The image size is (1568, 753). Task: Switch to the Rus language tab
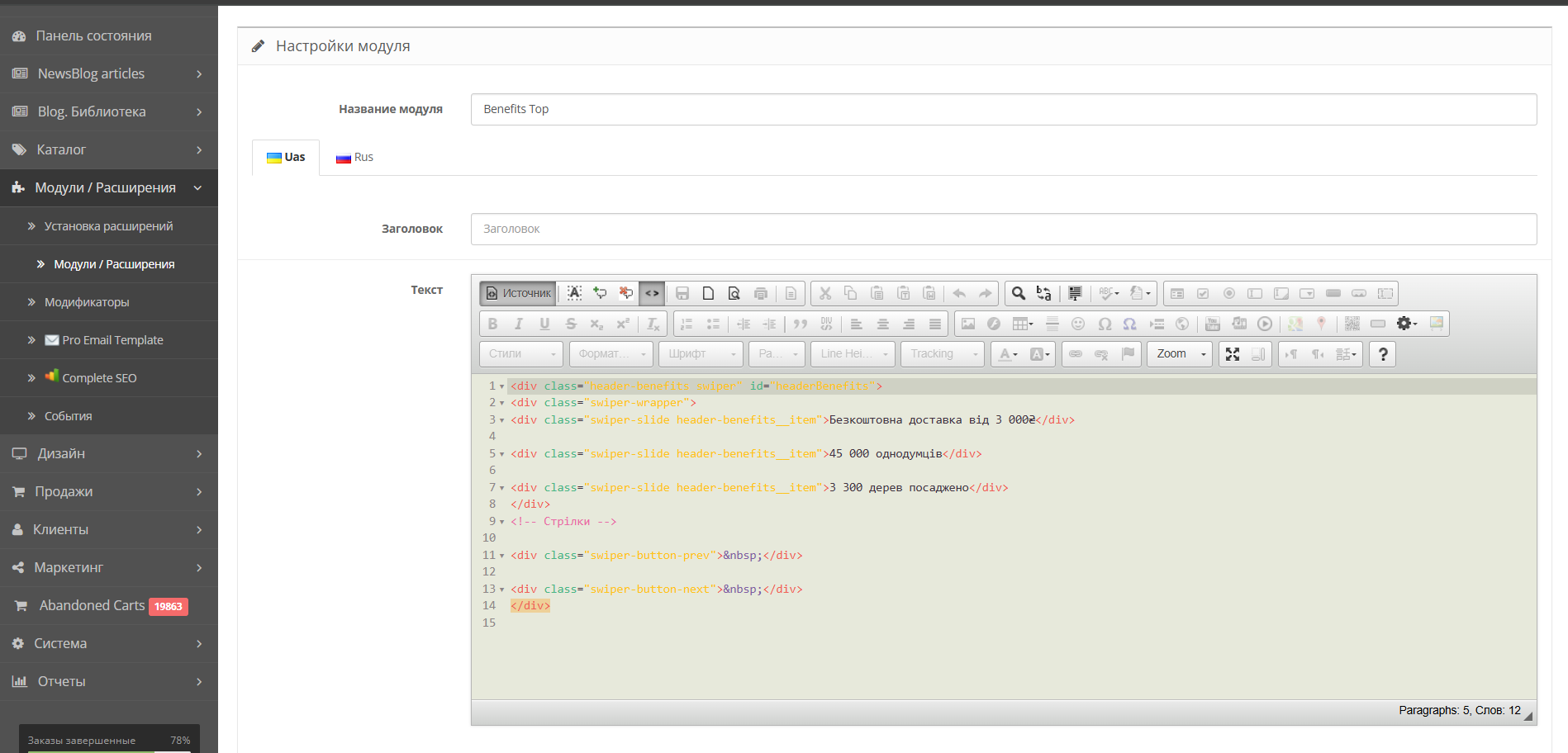coord(355,157)
